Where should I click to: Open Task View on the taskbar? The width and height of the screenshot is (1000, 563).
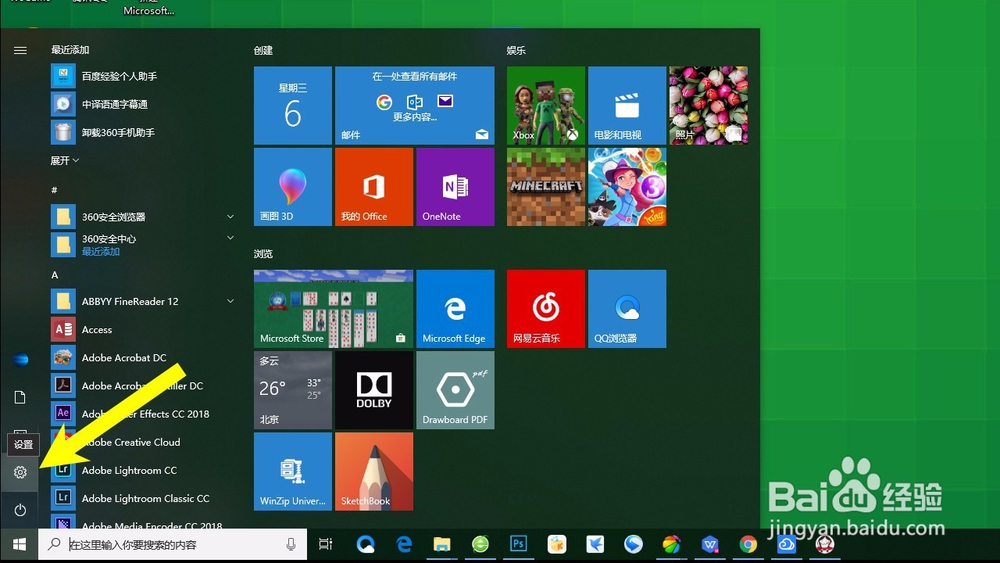[326, 545]
